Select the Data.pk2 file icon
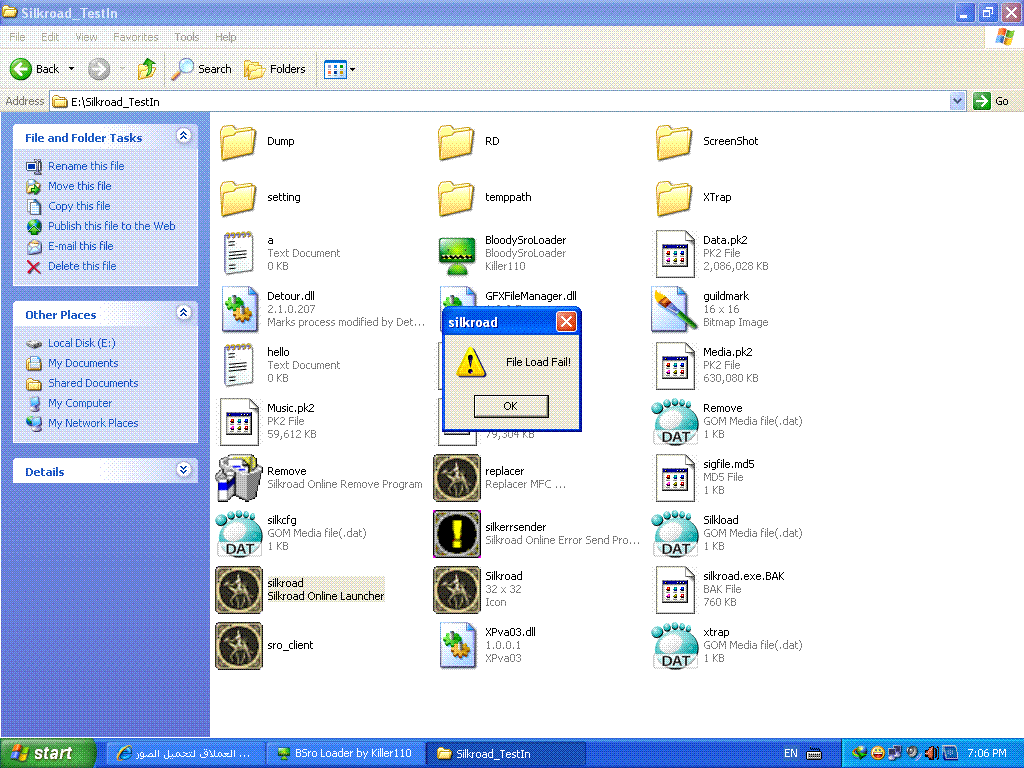The width and height of the screenshot is (1024, 768). 674,253
